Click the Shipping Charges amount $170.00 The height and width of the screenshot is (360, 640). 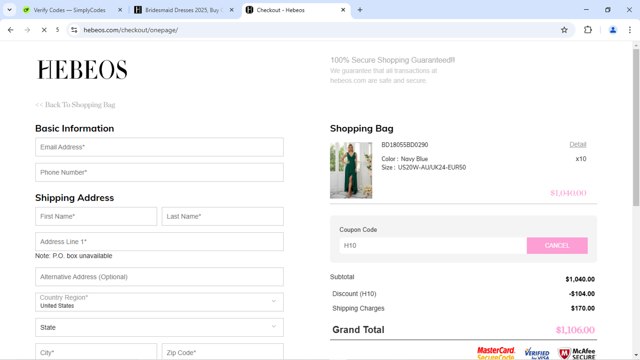[582, 308]
